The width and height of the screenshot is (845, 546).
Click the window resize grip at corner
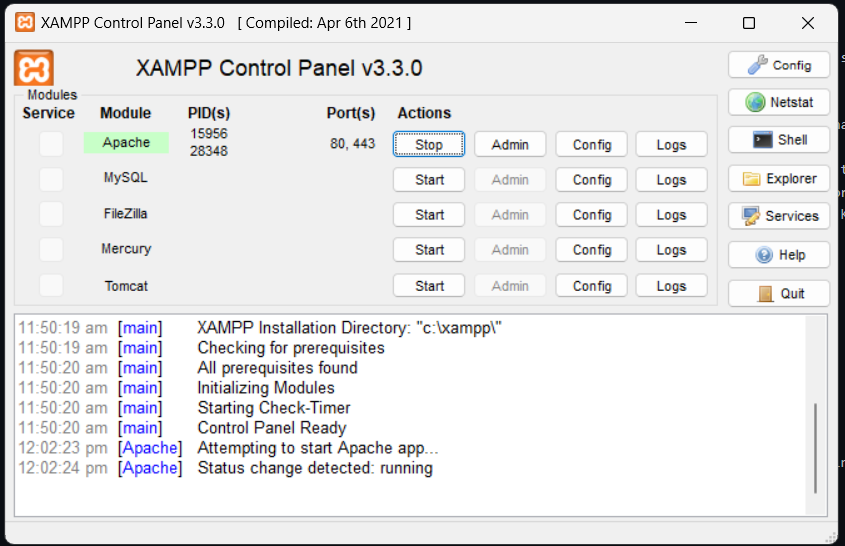tap(830, 537)
